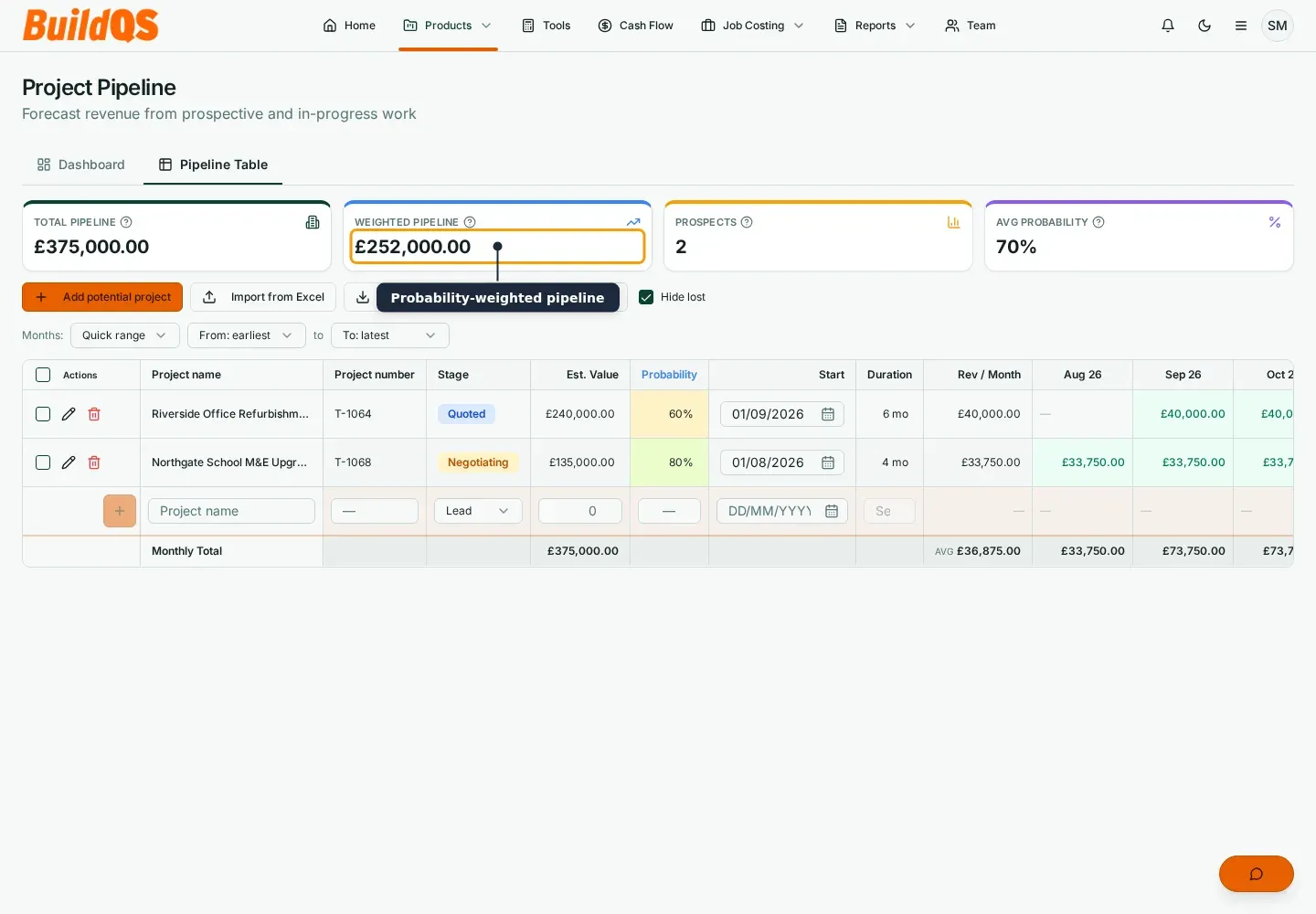Click the project number input in new row
Viewport: 1316px width, 914px height.
click(375, 511)
